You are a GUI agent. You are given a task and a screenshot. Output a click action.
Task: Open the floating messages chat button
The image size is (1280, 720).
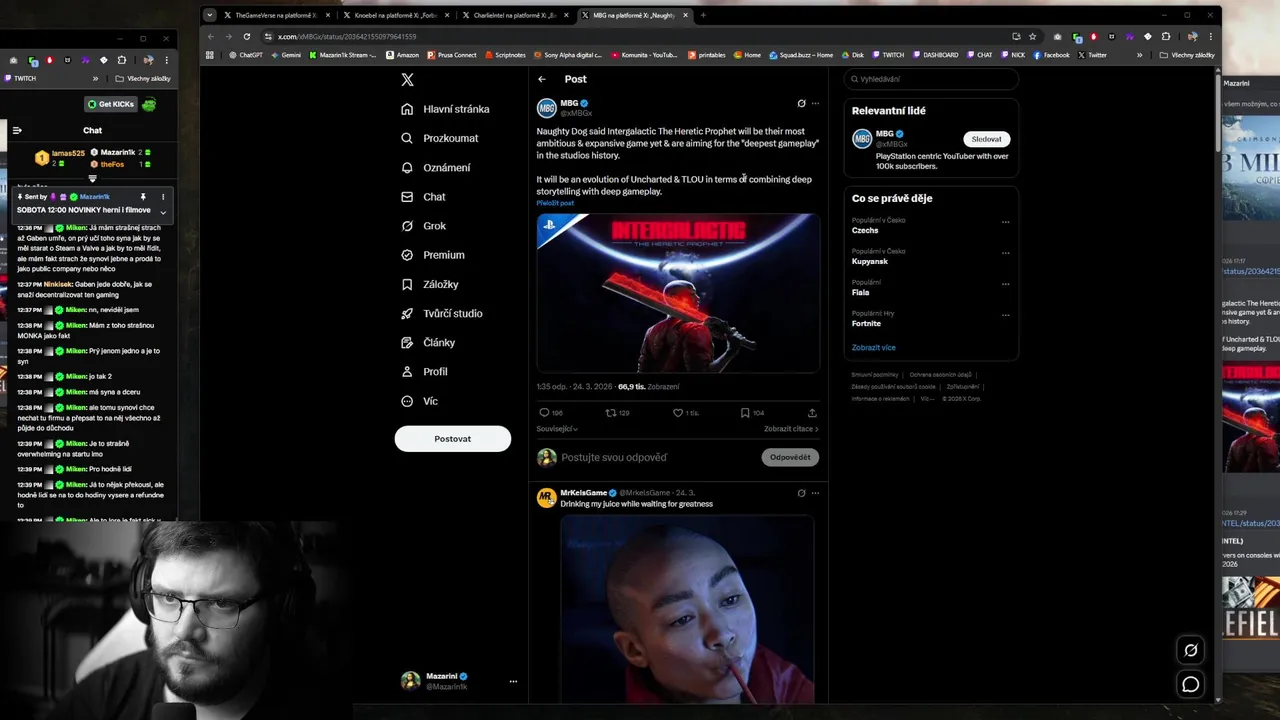[x=1190, y=684]
